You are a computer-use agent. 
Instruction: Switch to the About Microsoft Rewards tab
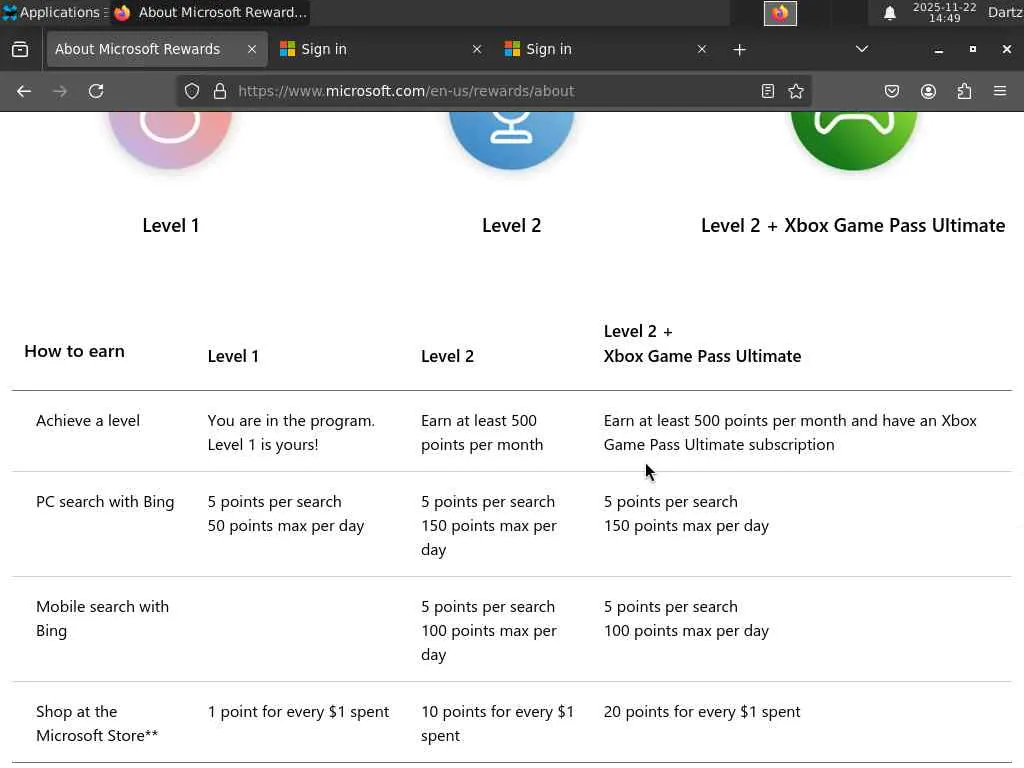[157, 50]
